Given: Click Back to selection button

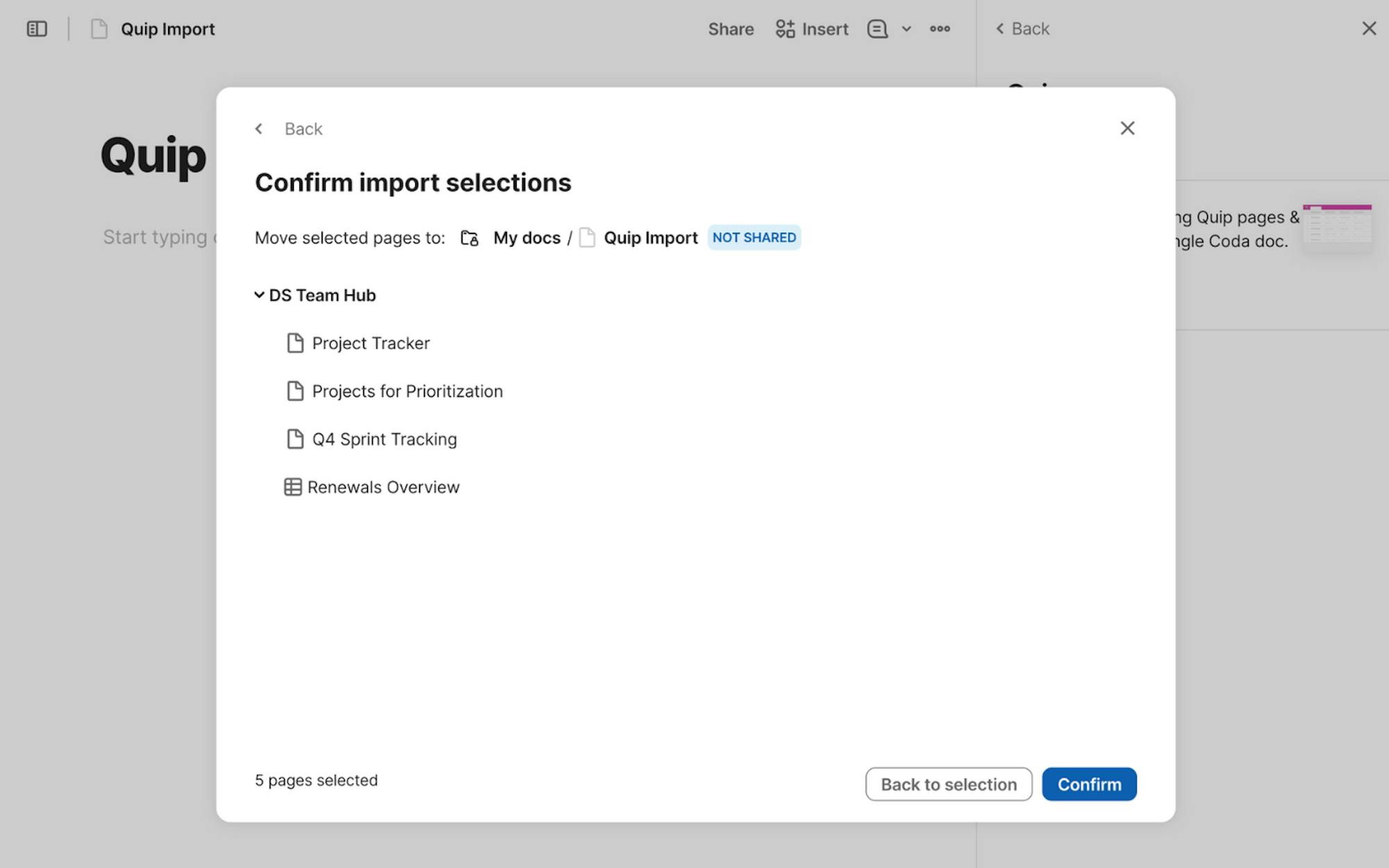Looking at the screenshot, I should [x=948, y=784].
